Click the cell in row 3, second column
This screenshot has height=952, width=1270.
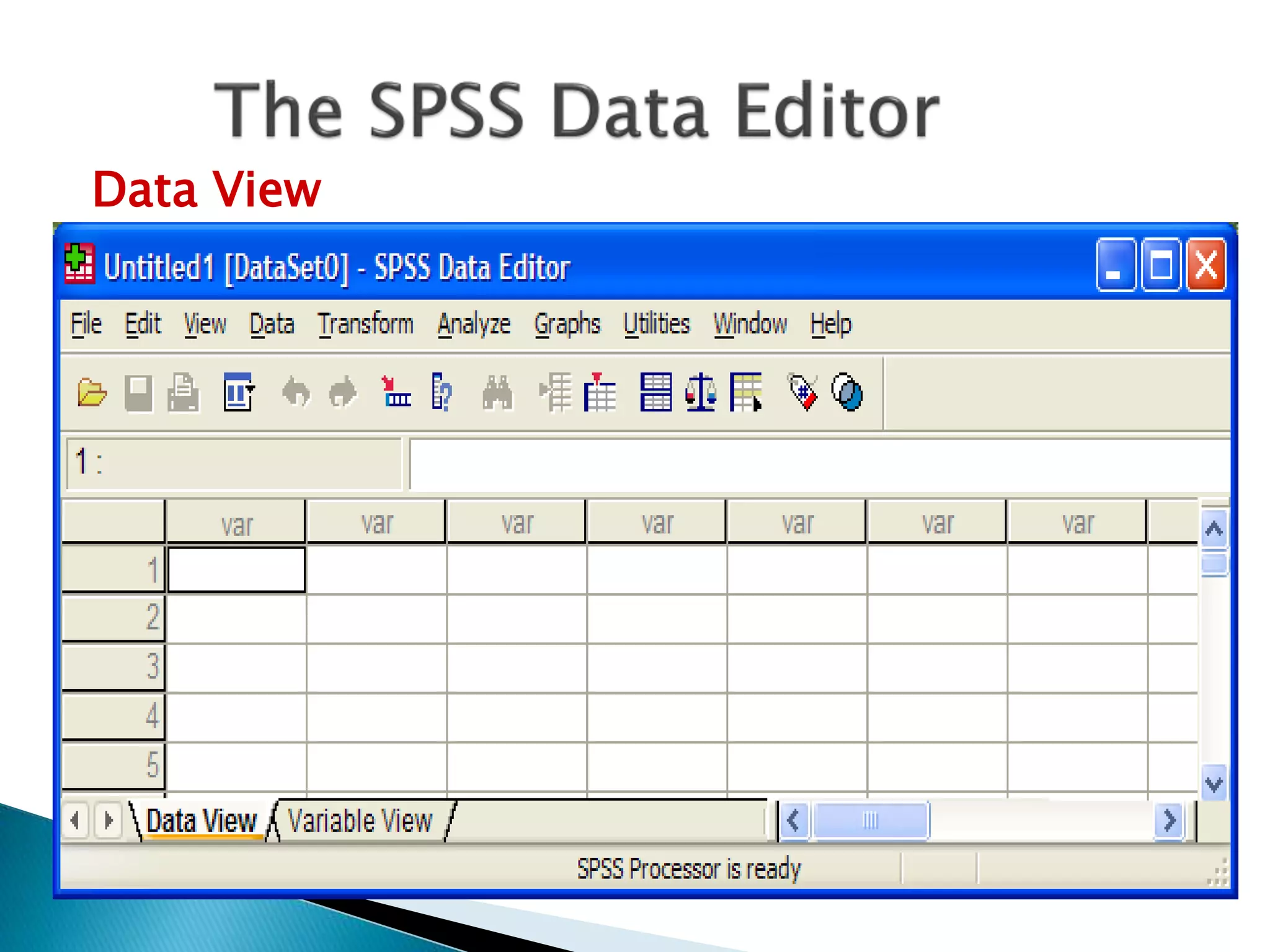pyautogui.click(x=376, y=668)
